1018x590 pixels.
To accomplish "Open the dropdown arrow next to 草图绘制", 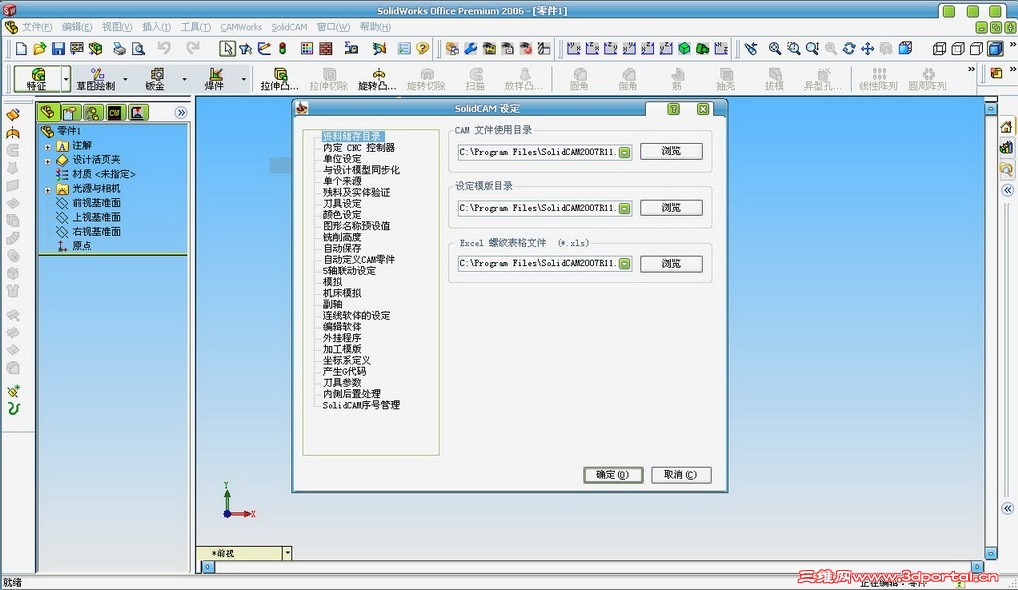I will point(125,79).
